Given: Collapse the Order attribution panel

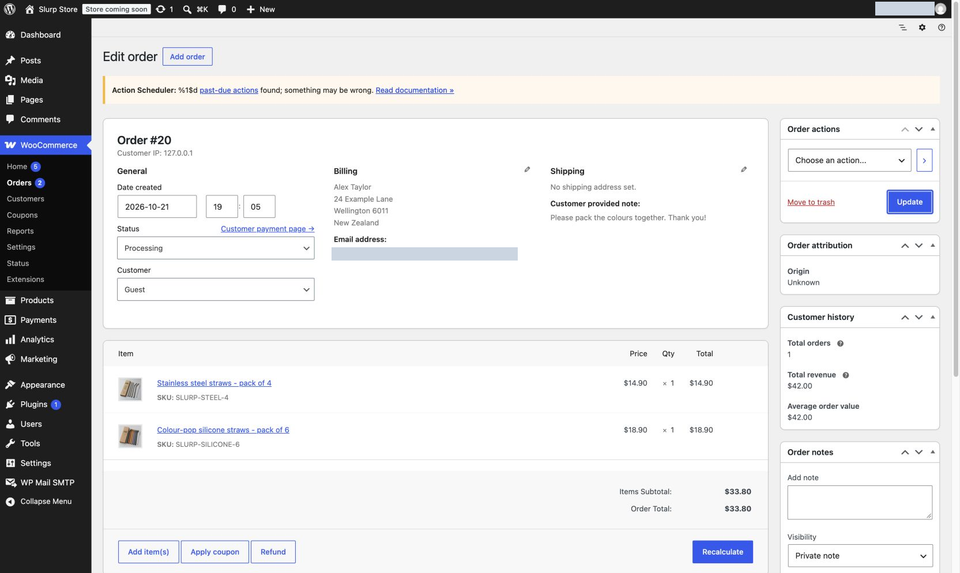Looking at the screenshot, I should pos(932,245).
